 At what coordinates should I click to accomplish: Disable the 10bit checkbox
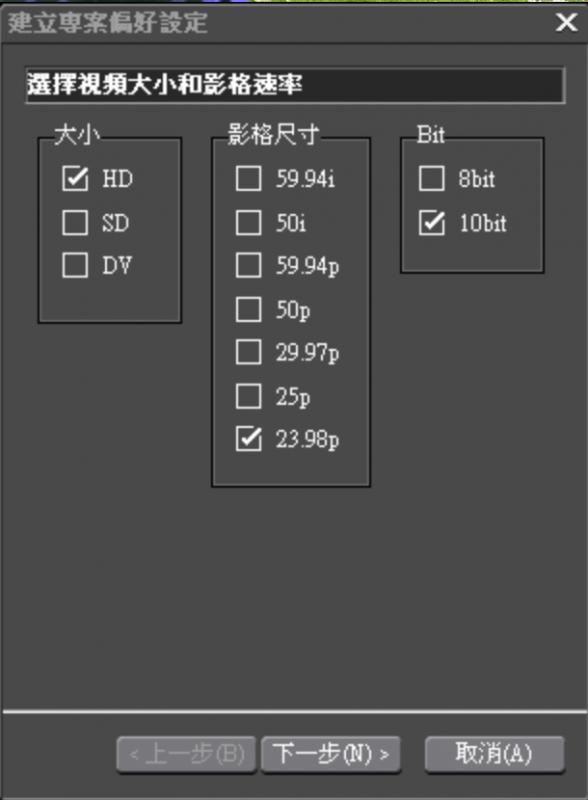click(432, 223)
